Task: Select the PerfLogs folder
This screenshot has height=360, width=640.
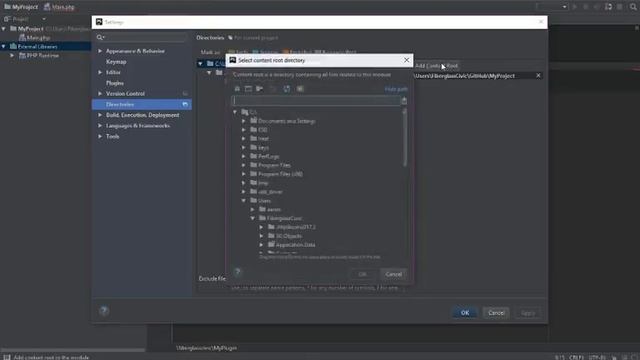Action: tap(269, 156)
